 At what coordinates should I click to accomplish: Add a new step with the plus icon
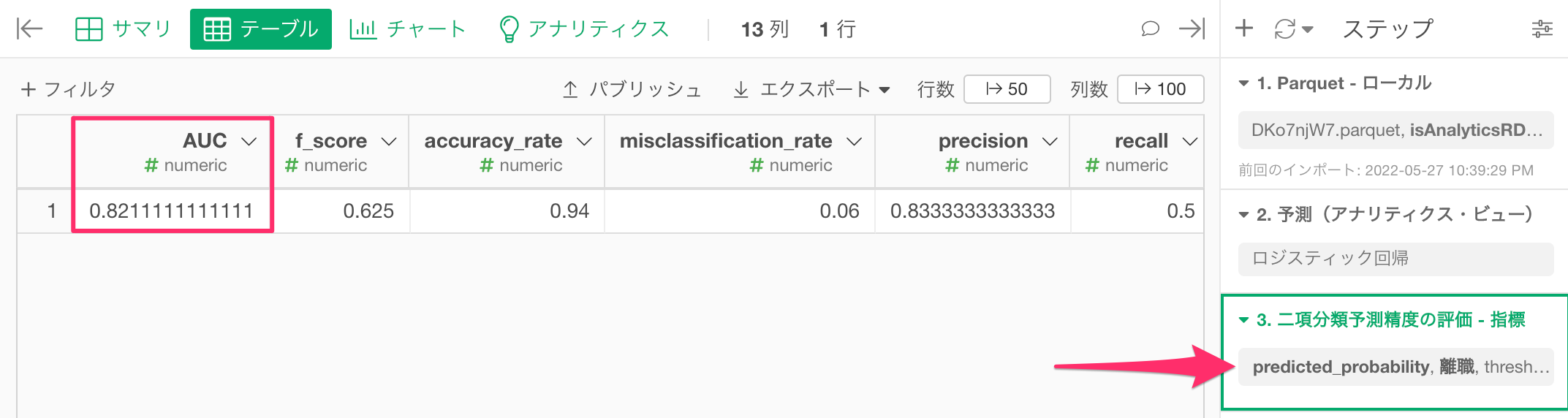(x=1244, y=28)
